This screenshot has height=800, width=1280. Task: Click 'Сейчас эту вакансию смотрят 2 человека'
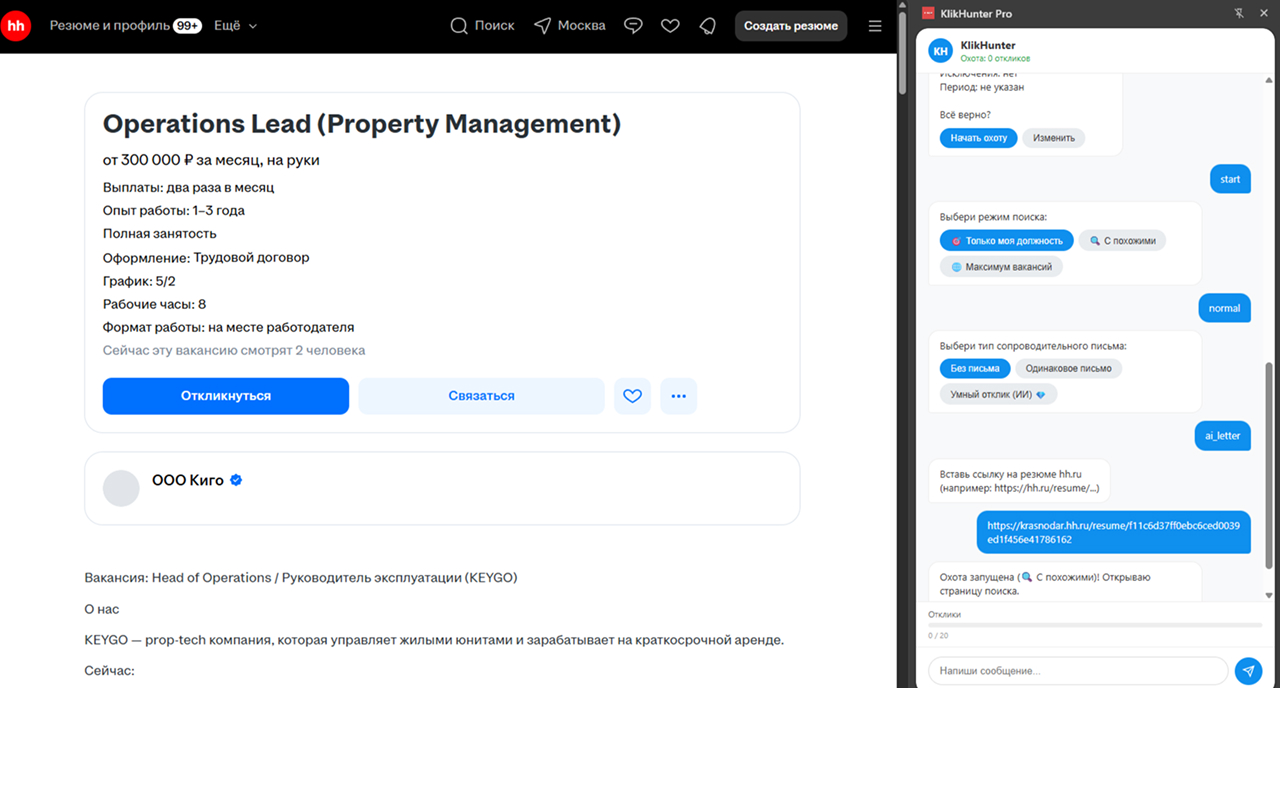pyautogui.click(x=234, y=351)
